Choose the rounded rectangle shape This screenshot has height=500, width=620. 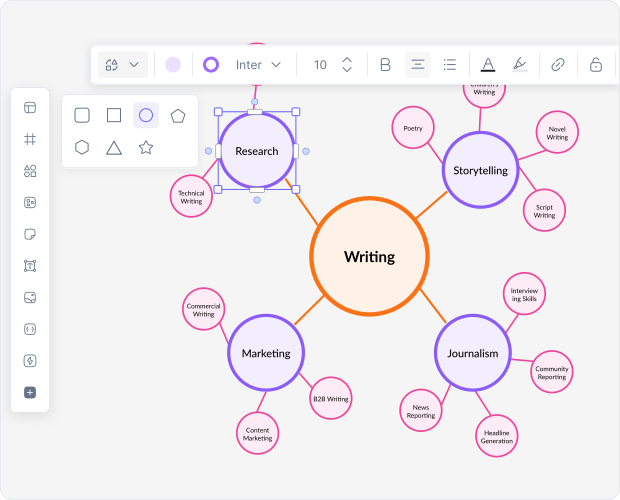tap(82, 115)
